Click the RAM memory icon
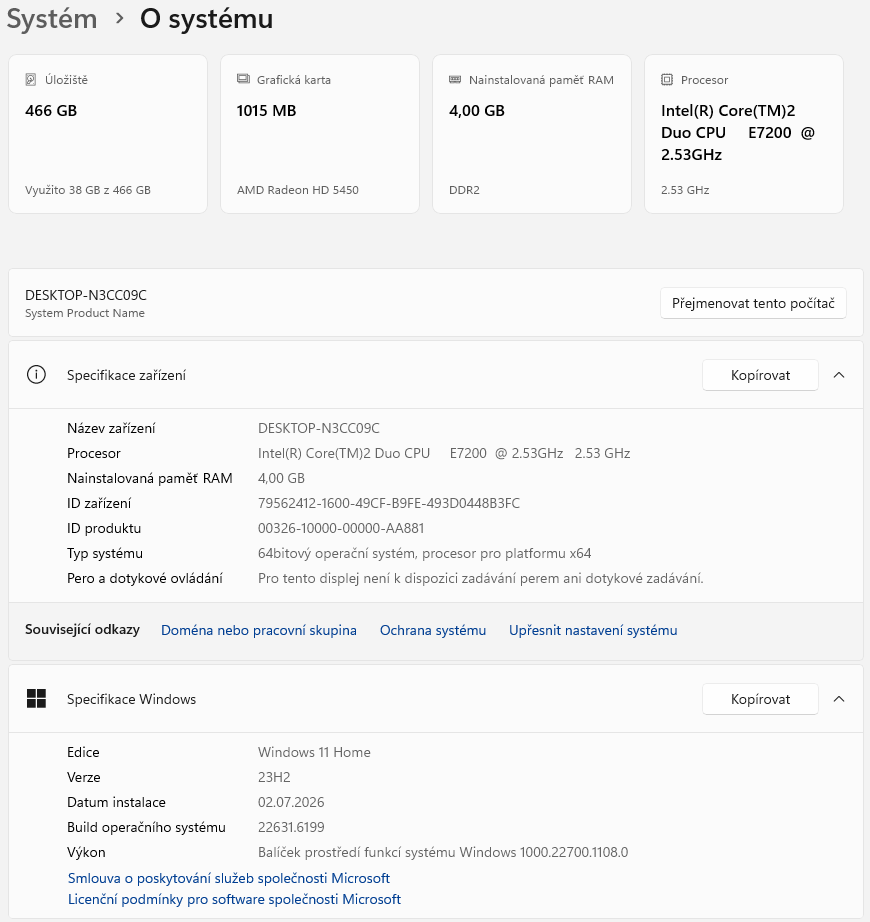The image size is (870, 922). click(x=455, y=79)
